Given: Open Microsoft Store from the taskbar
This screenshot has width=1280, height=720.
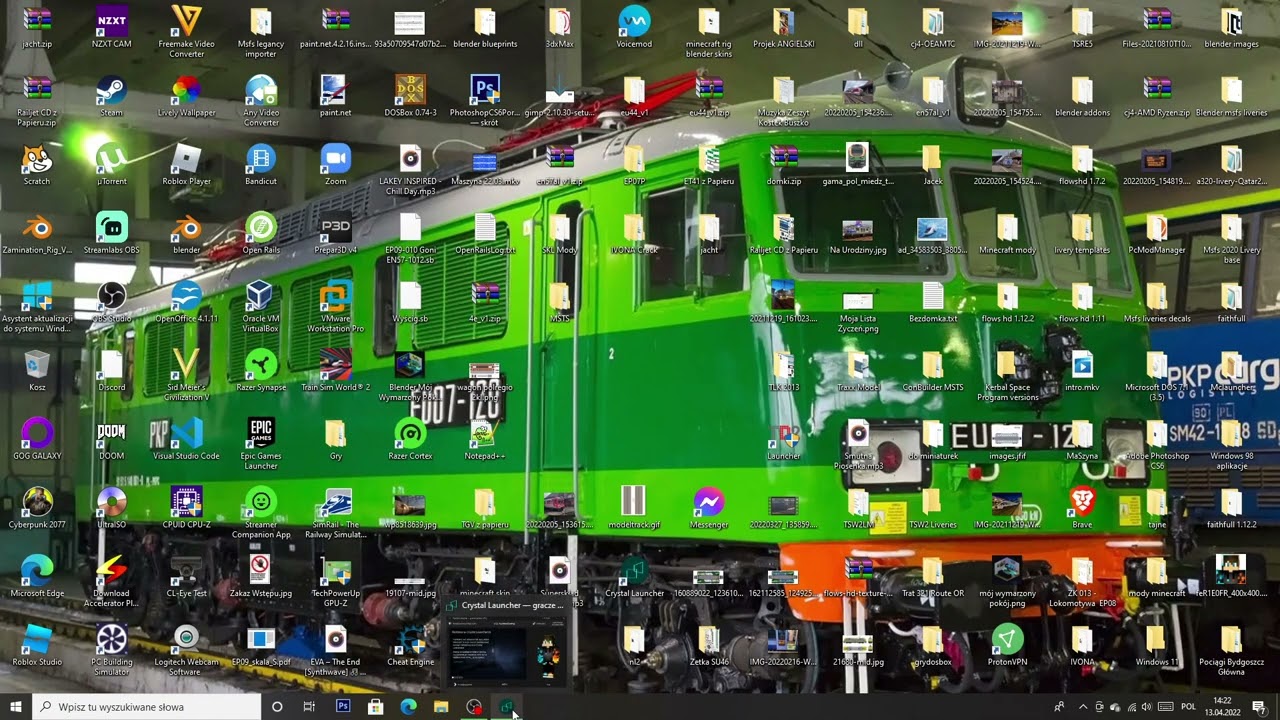Looking at the screenshot, I should [375, 707].
